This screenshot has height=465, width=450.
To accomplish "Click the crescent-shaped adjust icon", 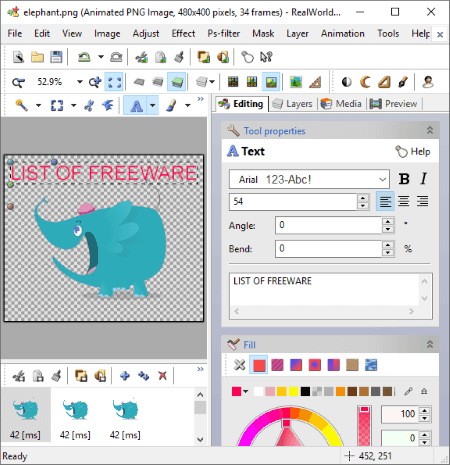I will [x=366, y=82].
